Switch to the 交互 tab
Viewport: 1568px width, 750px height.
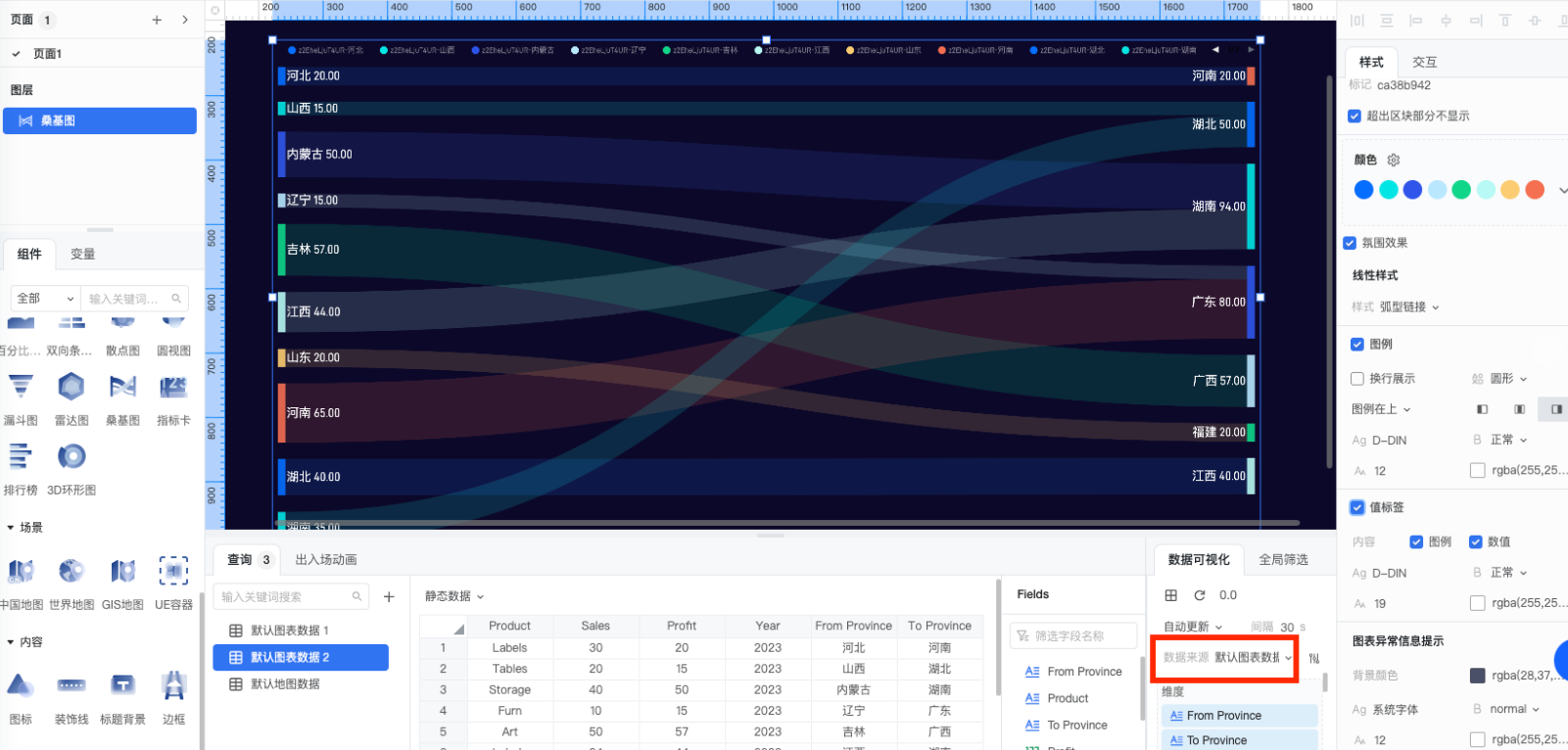(x=1425, y=62)
